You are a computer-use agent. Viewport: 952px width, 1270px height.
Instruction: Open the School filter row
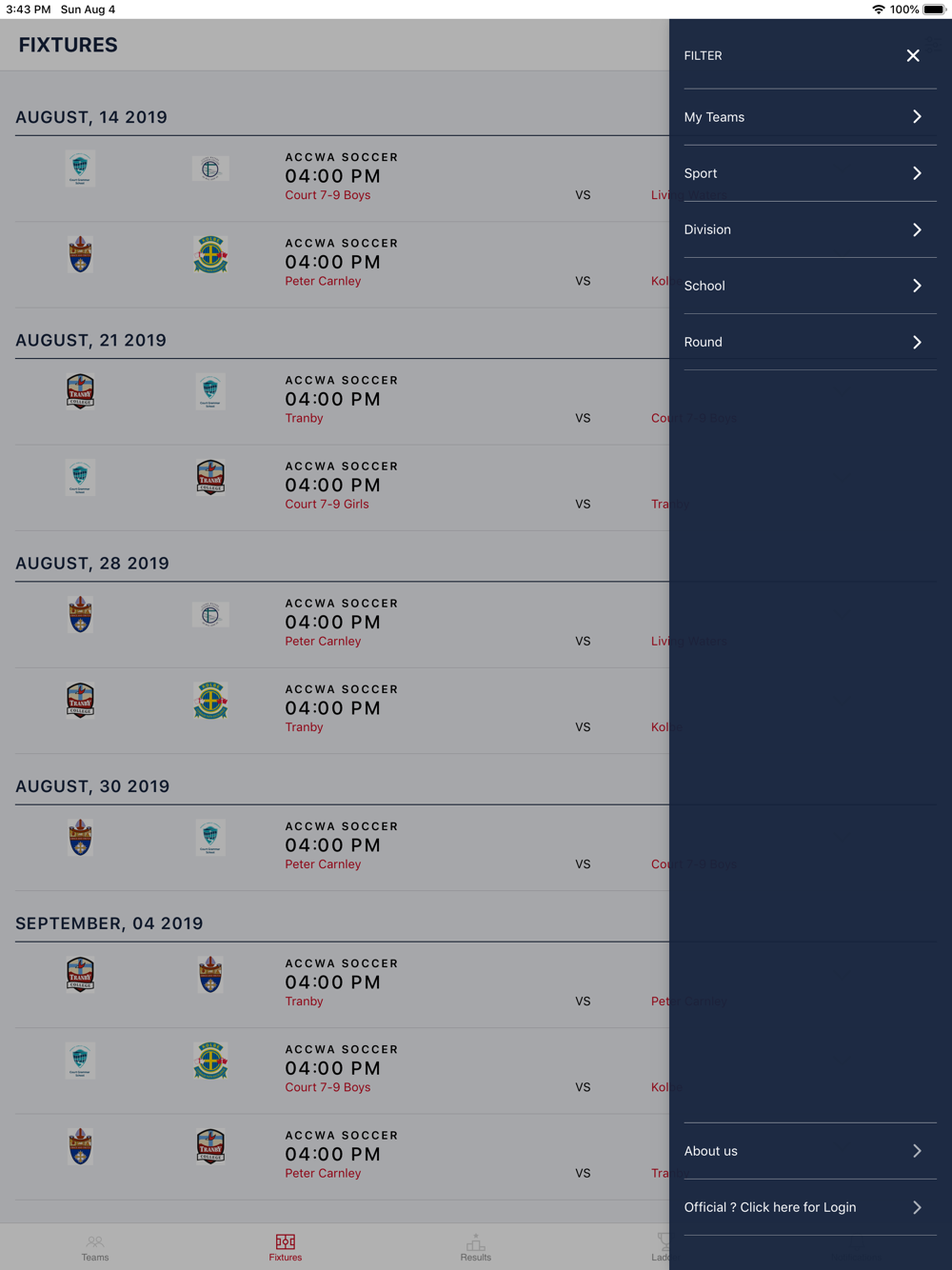pos(810,286)
